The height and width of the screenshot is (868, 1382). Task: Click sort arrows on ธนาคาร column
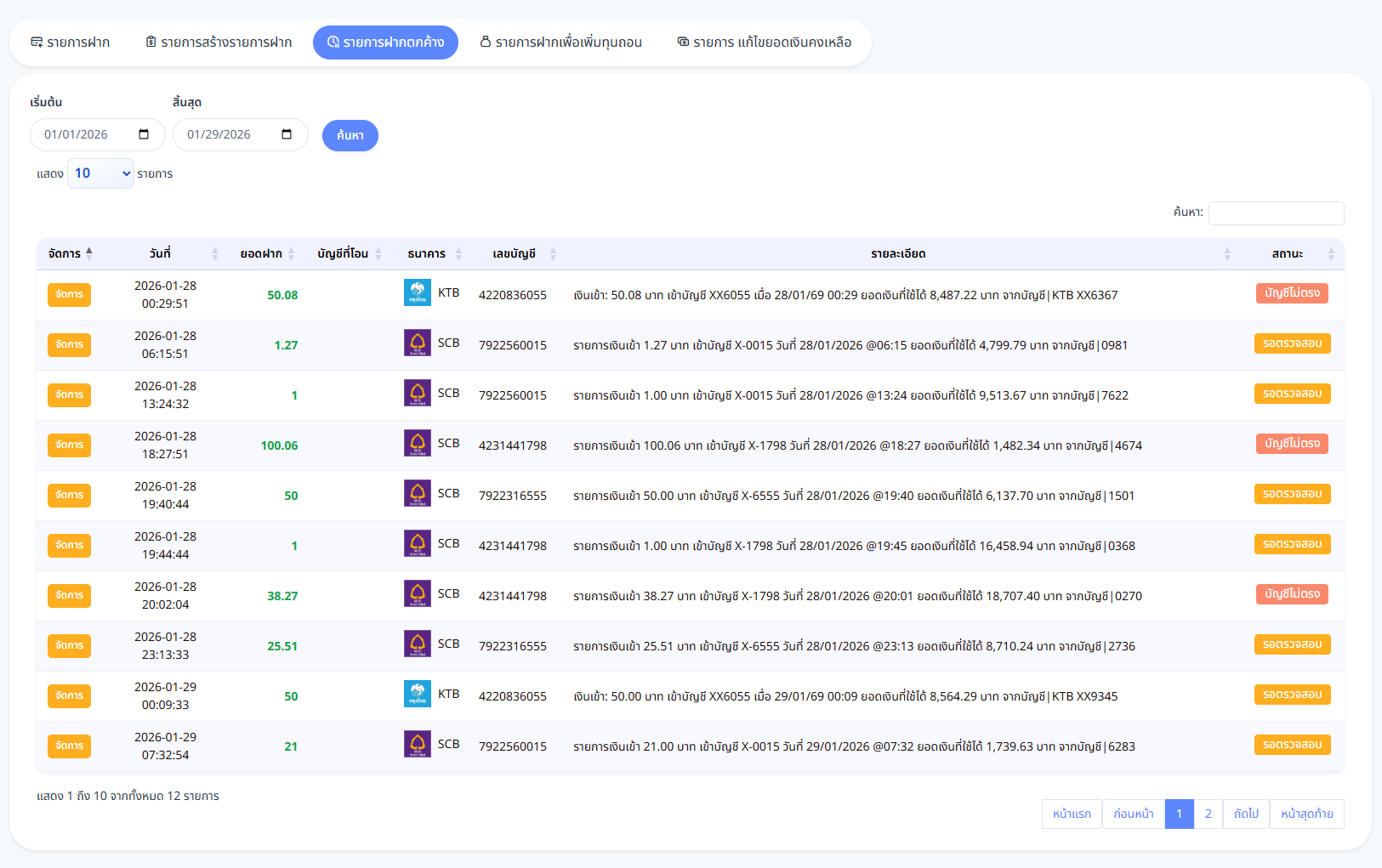point(459,254)
